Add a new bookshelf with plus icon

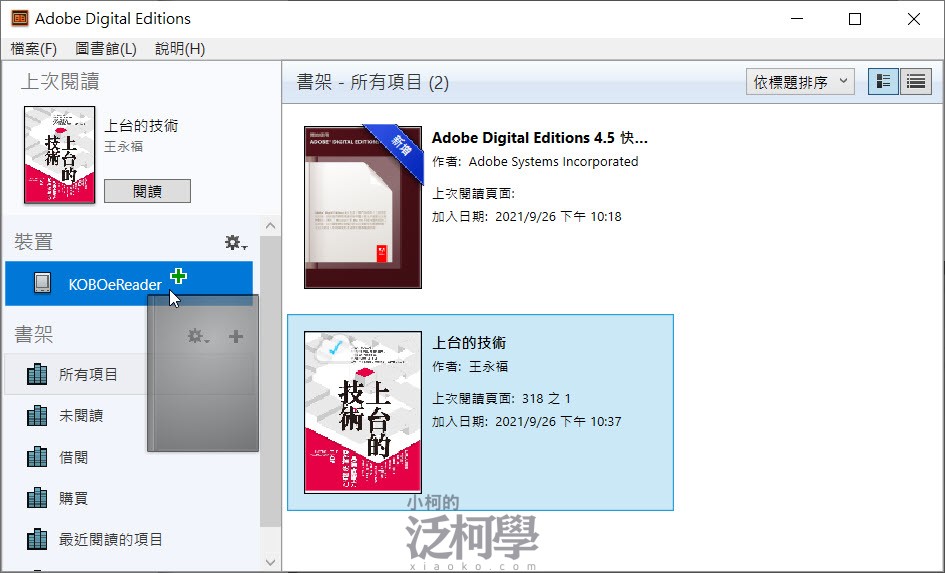click(x=236, y=336)
